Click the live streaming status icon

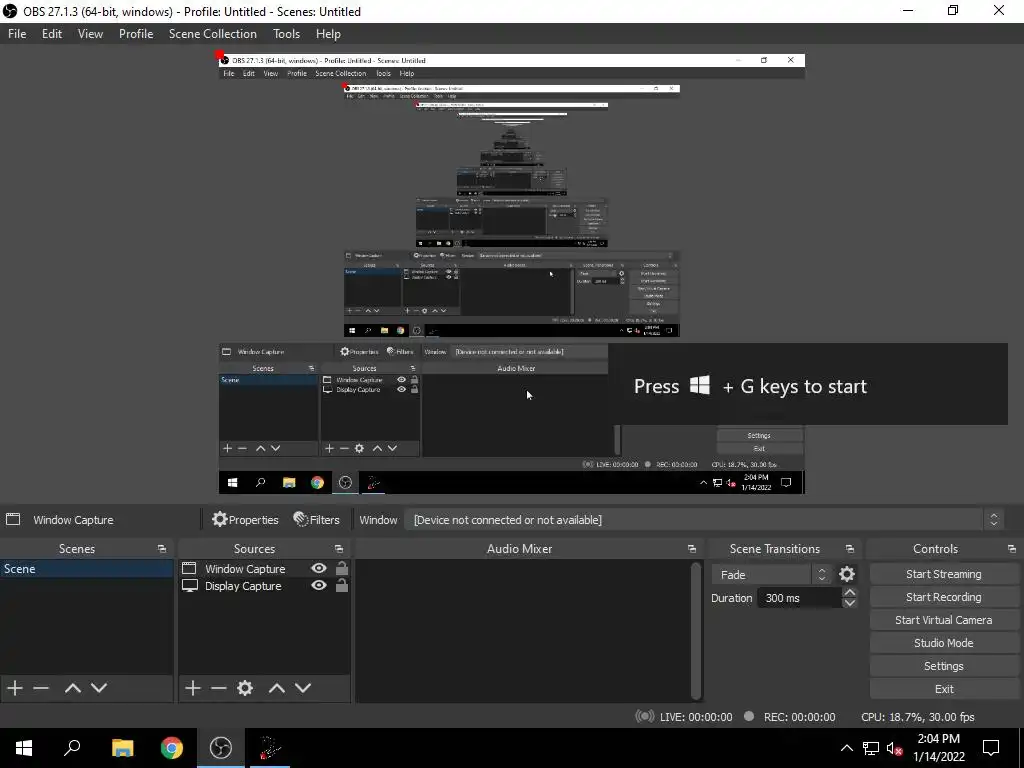tap(645, 716)
